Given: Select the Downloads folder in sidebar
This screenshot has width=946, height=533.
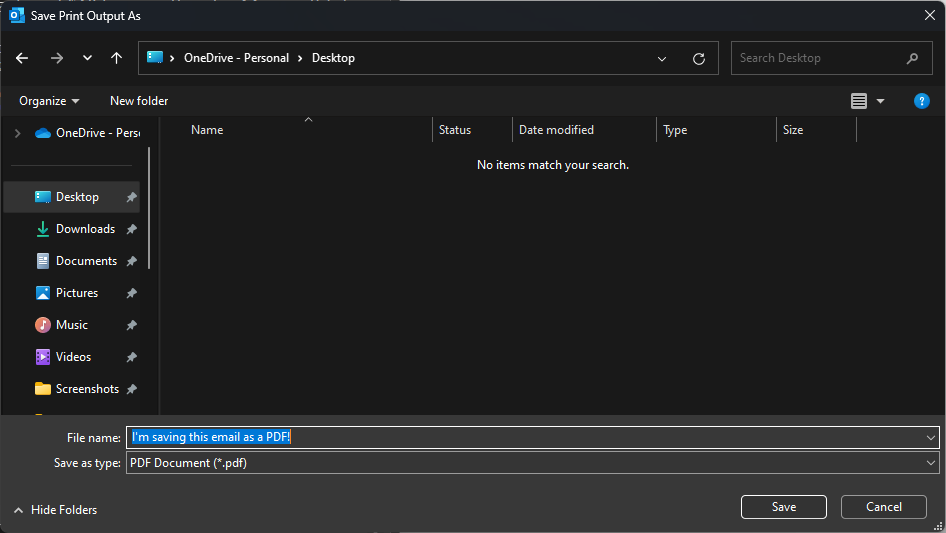Looking at the screenshot, I should click(85, 229).
